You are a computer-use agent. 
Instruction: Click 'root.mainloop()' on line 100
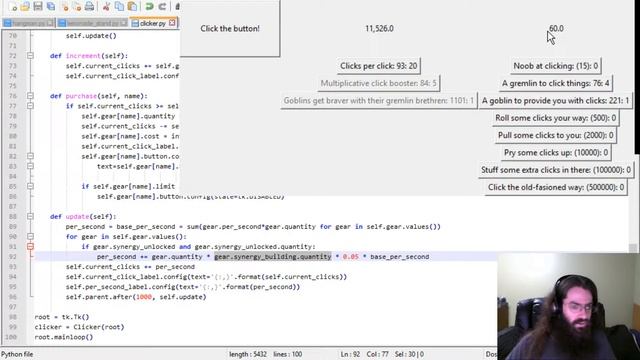click(64, 337)
